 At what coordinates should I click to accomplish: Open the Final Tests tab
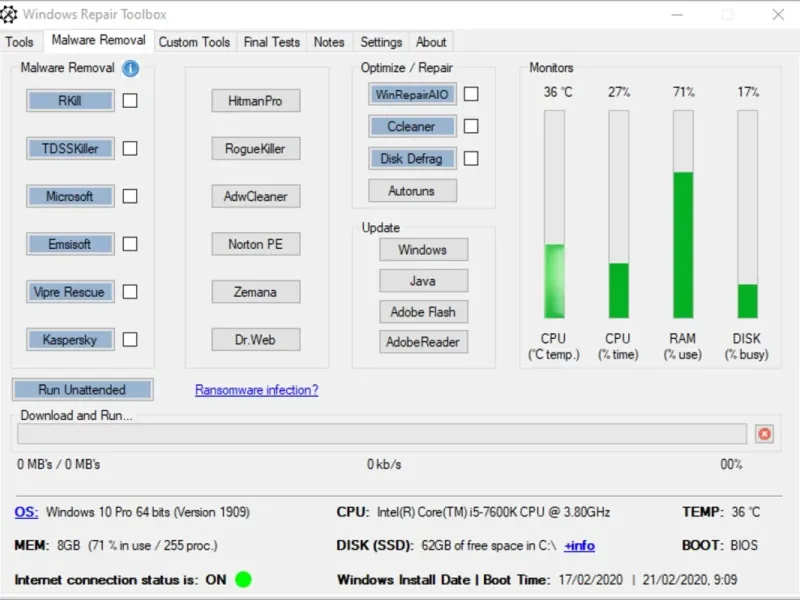click(272, 42)
